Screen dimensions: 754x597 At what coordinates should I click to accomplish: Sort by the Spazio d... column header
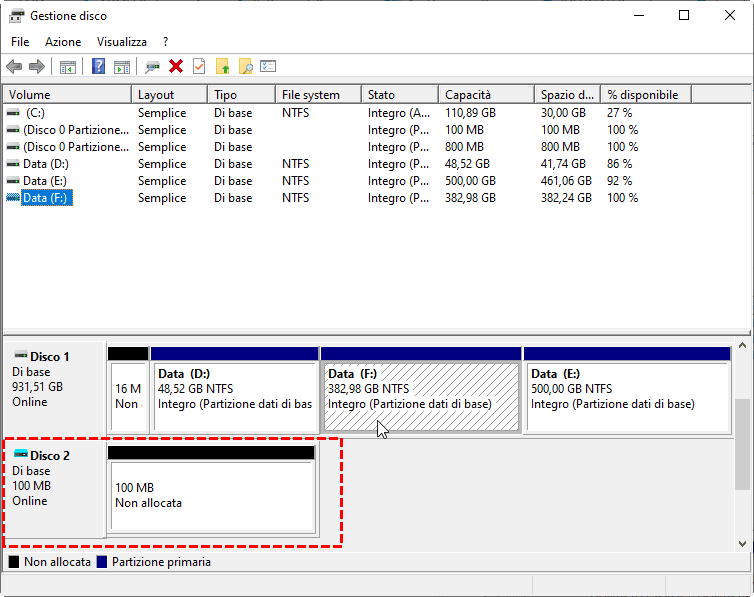tap(568, 95)
